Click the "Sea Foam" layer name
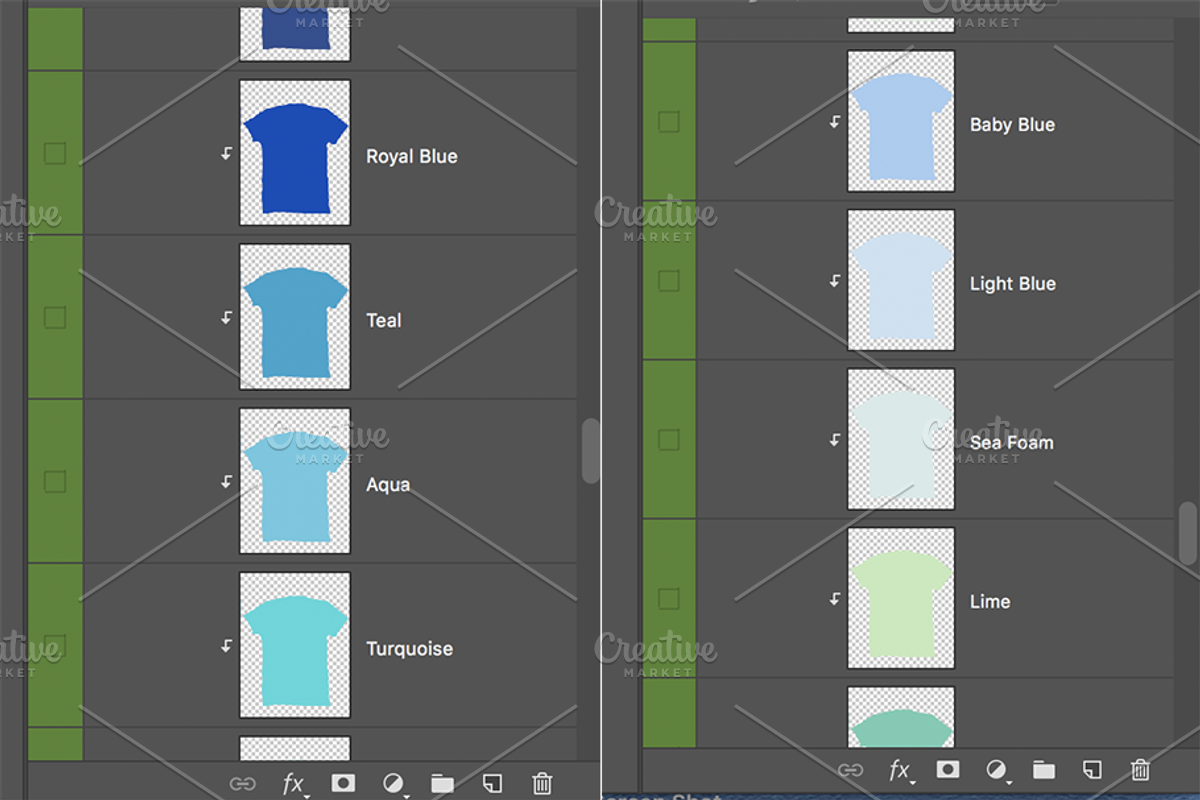The width and height of the screenshot is (1200, 800). [1011, 442]
